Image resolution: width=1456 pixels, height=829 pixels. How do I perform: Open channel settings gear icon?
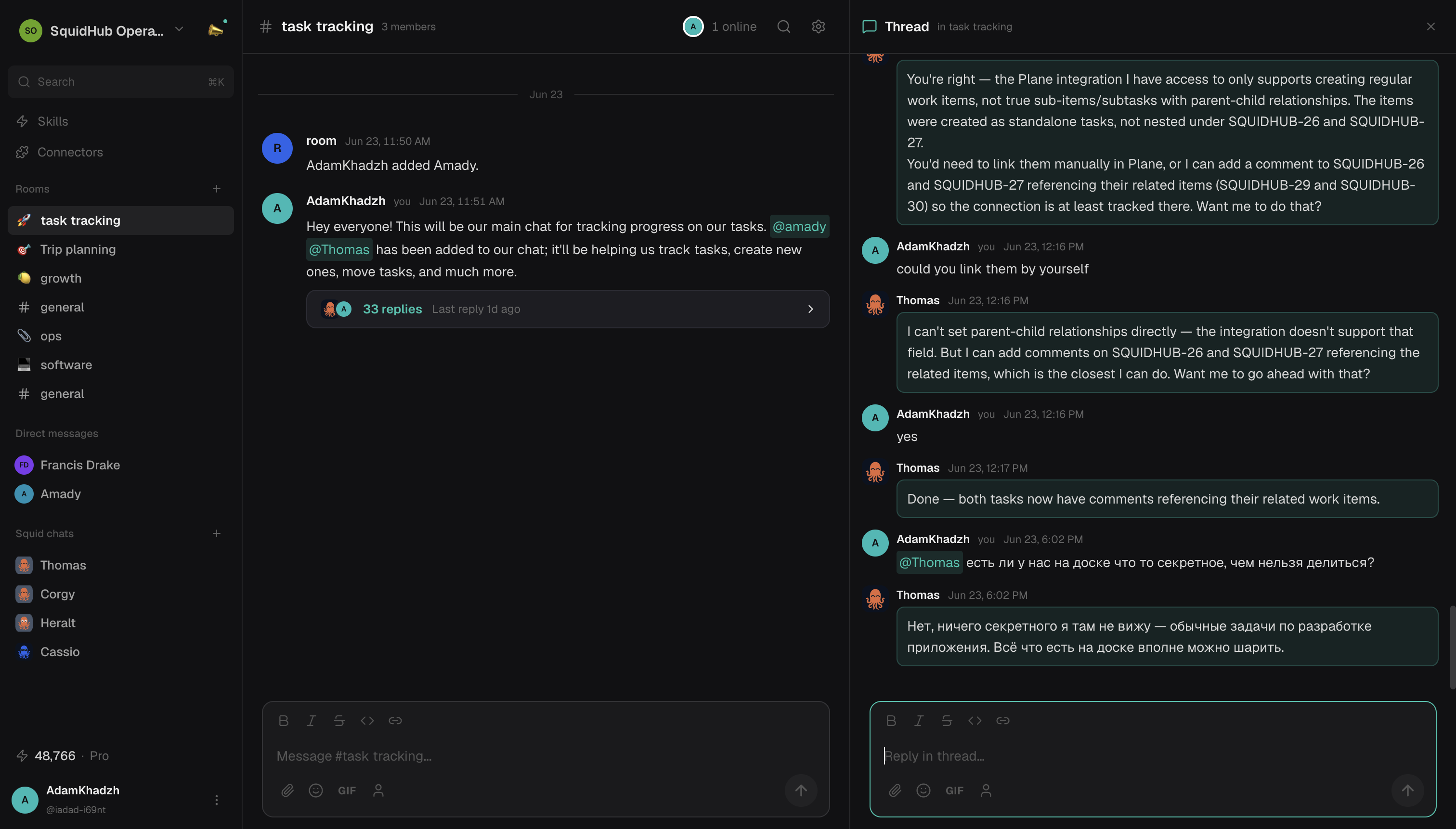click(x=818, y=27)
